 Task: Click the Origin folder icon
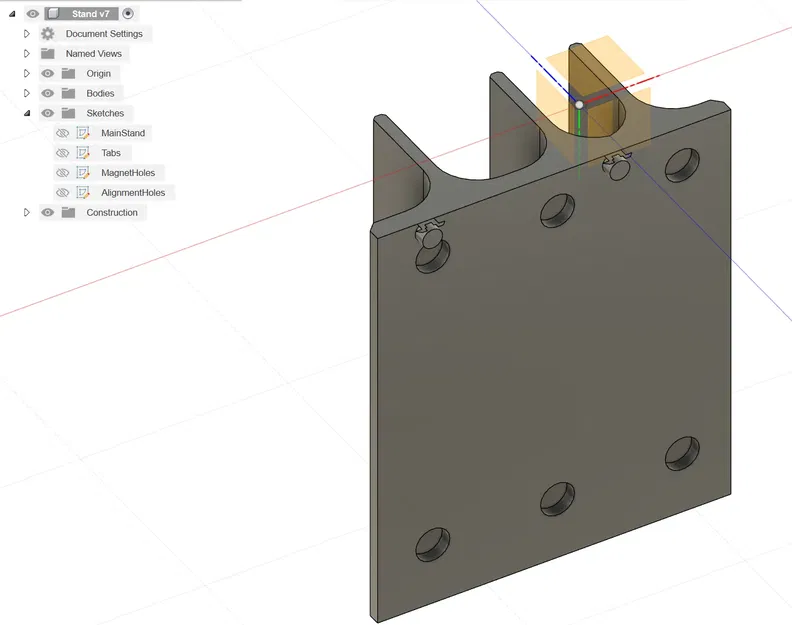coord(69,74)
